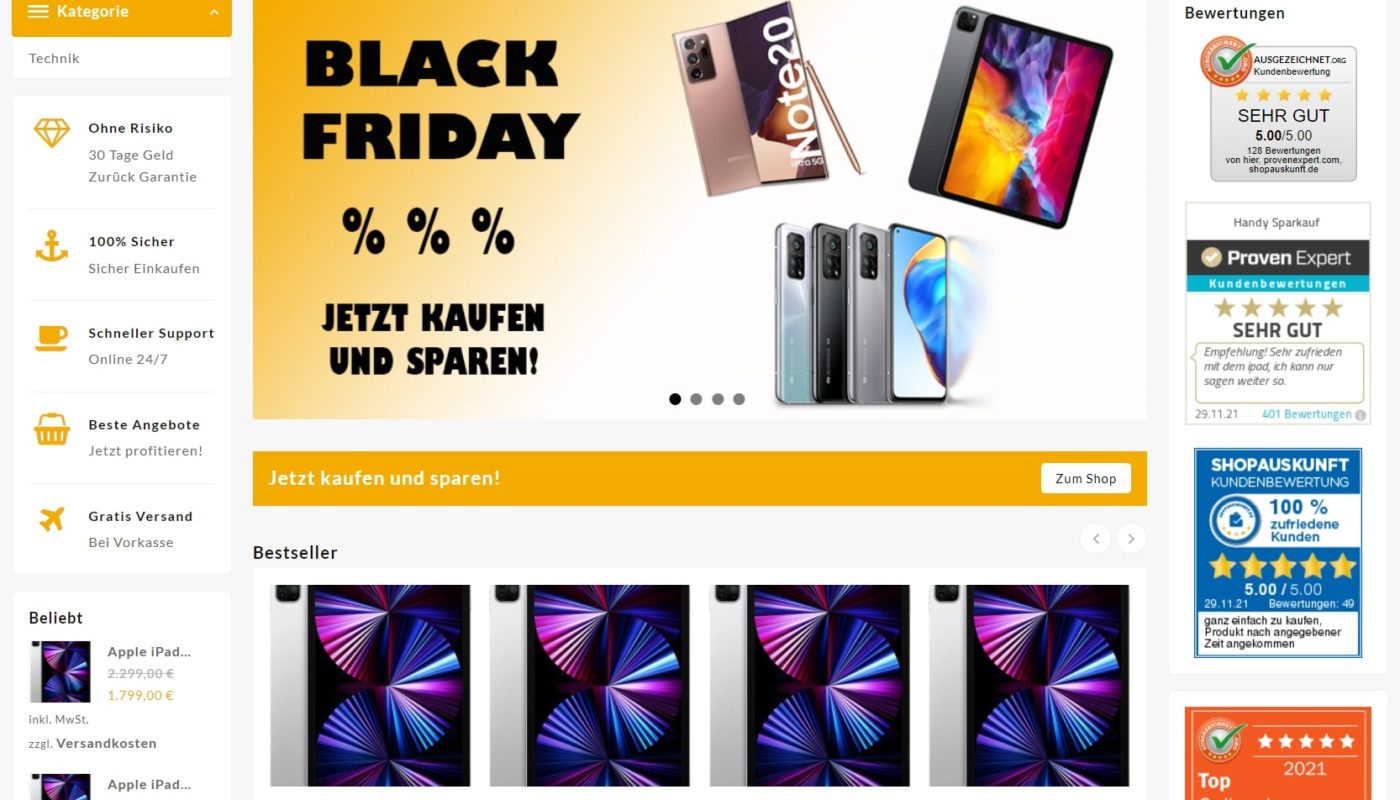Collapse the Kategorie menu with the chevron
The height and width of the screenshot is (800, 1400).
[214, 12]
